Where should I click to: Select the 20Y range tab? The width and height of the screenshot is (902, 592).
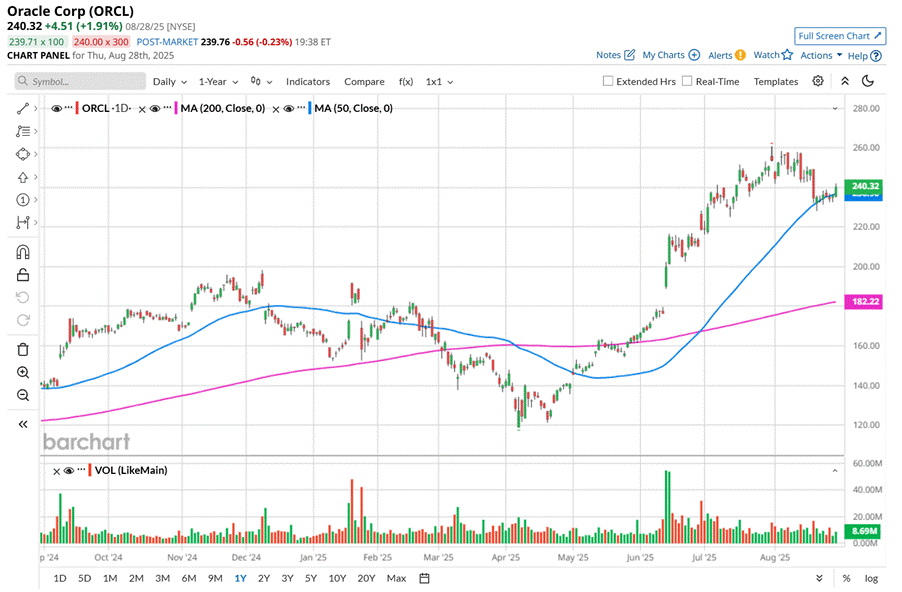tap(366, 578)
